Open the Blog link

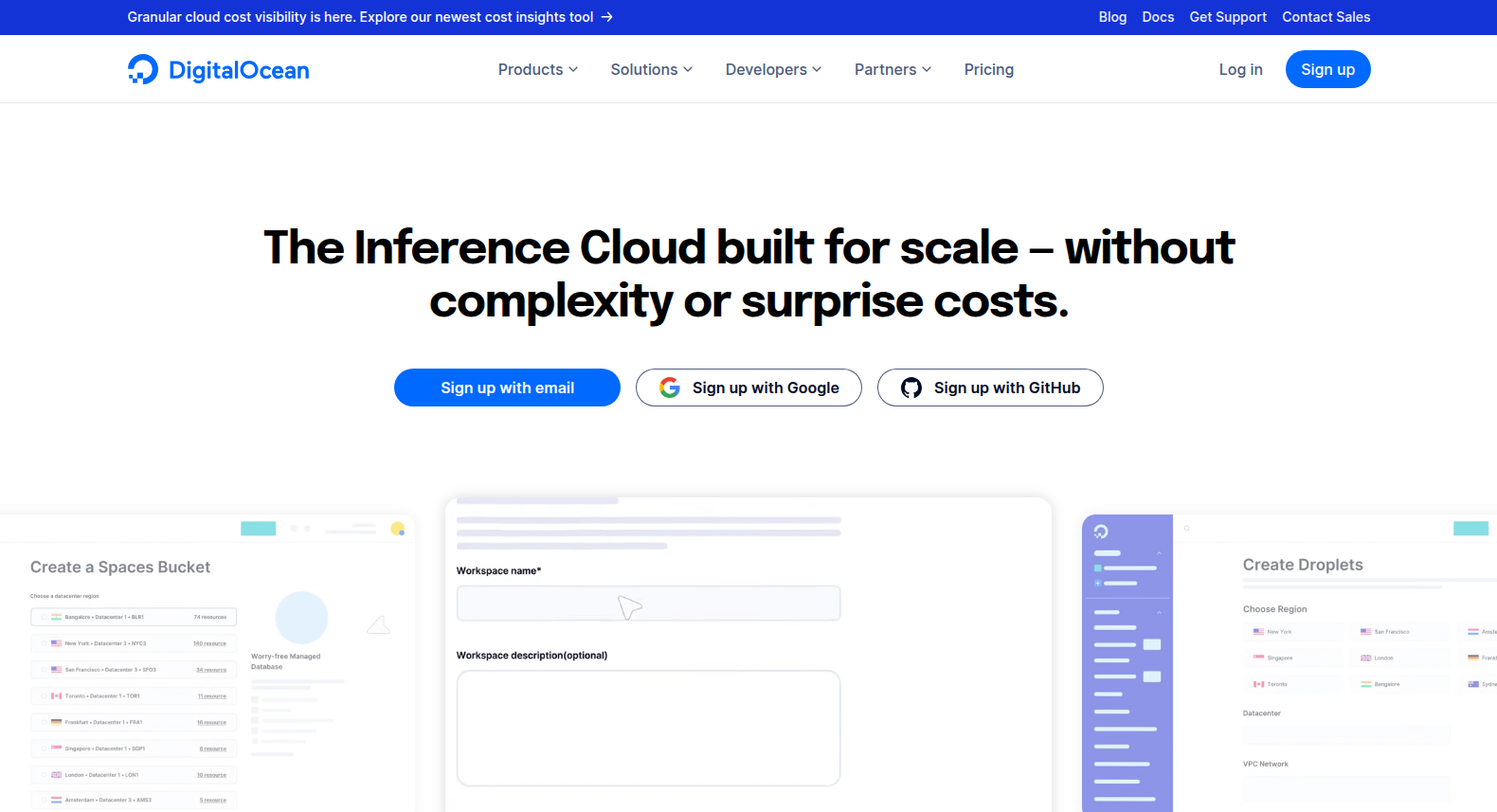pos(1112,17)
